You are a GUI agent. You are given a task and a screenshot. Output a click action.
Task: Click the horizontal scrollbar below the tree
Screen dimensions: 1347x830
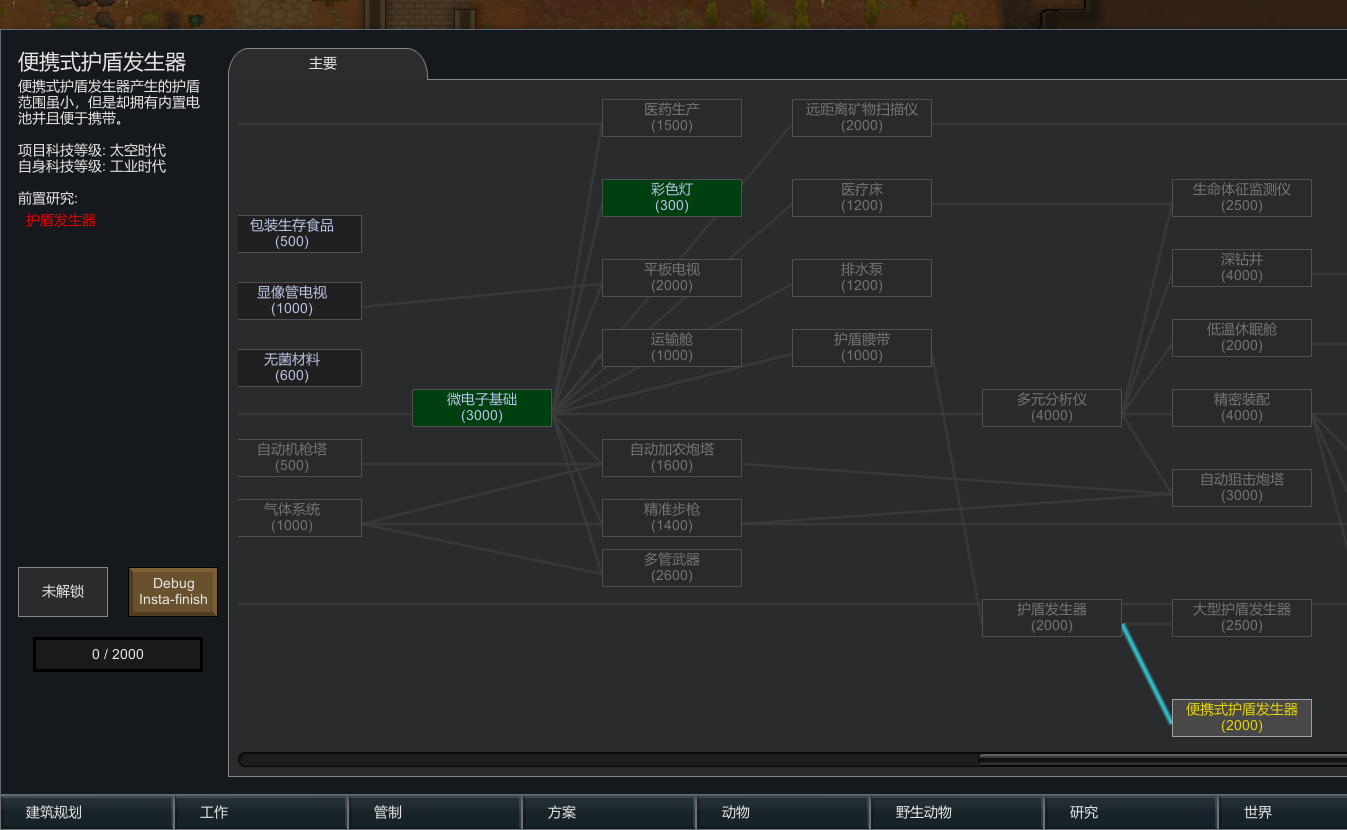(700, 758)
